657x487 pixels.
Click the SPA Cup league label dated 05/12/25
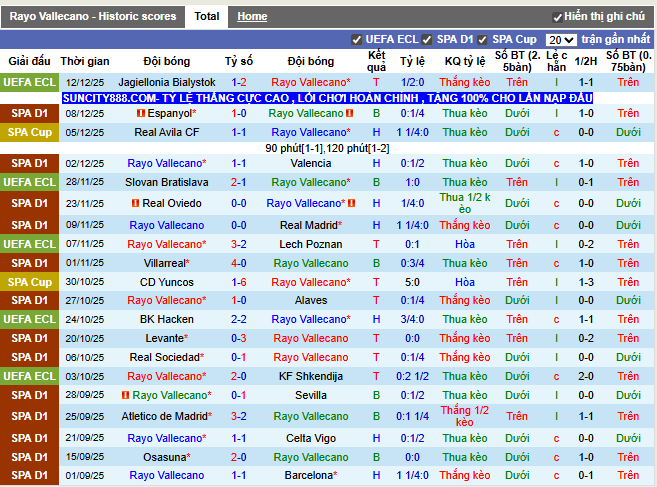[29, 132]
